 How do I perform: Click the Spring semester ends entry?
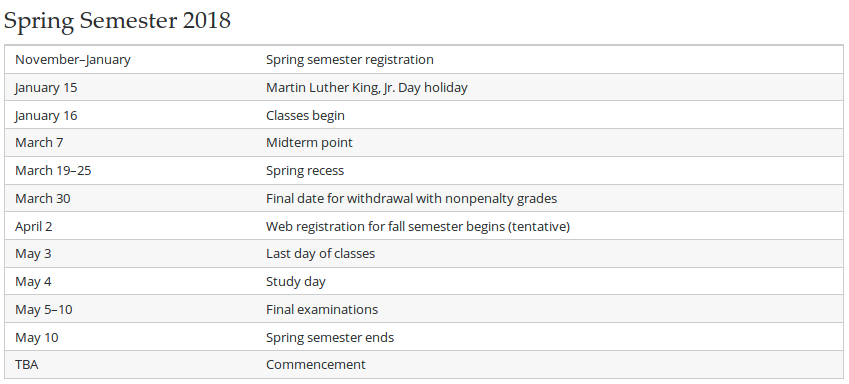pyautogui.click(x=330, y=337)
